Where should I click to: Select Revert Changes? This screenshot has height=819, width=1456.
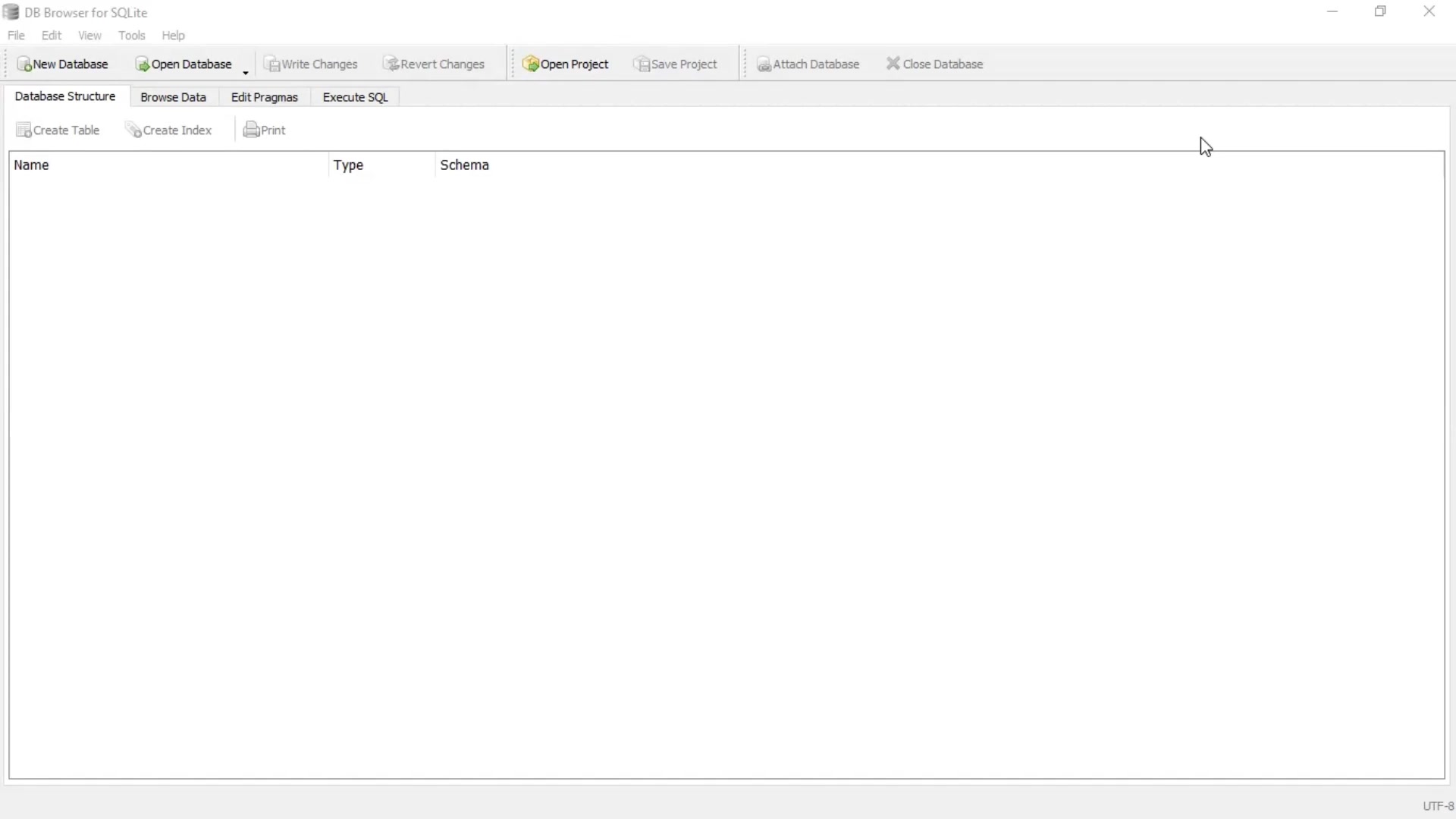coord(434,64)
